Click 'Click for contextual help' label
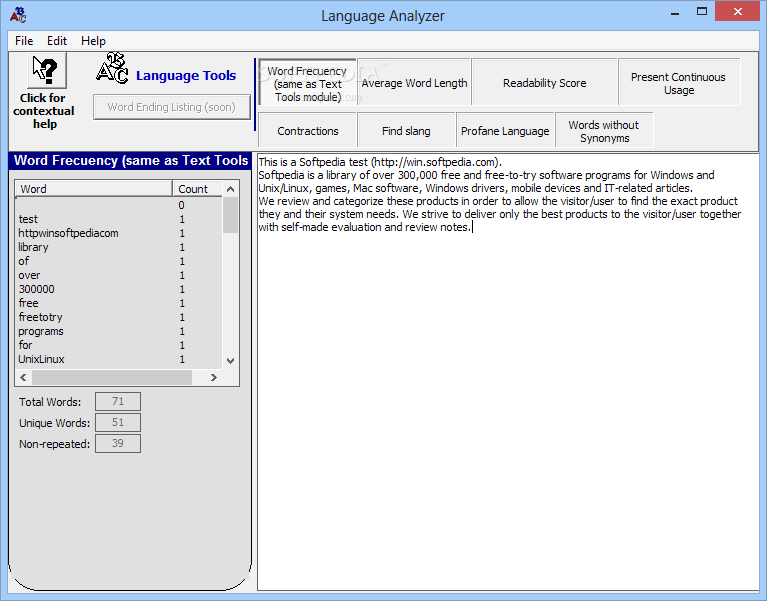The height and width of the screenshot is (601, 767). click(44, 111)
